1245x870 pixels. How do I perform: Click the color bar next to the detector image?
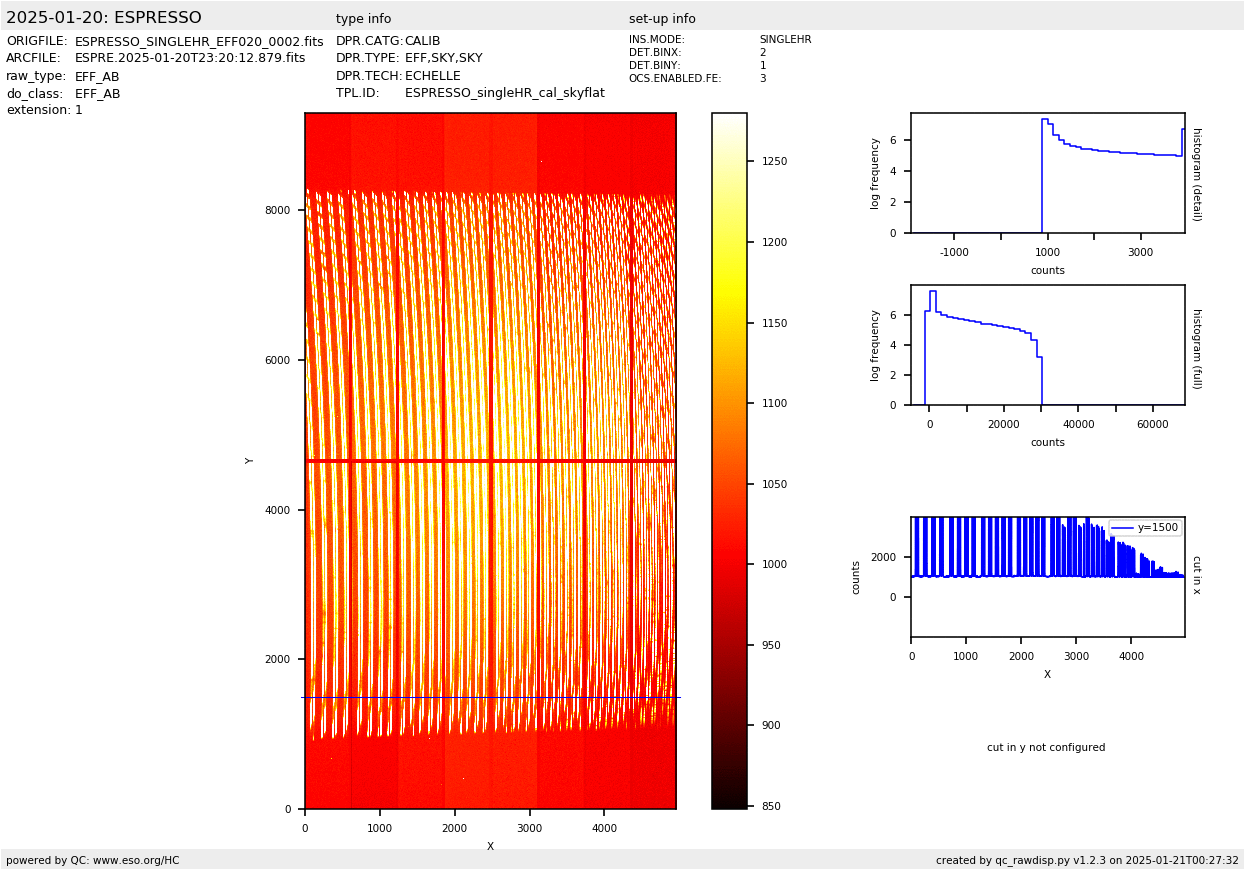(729, 460)
